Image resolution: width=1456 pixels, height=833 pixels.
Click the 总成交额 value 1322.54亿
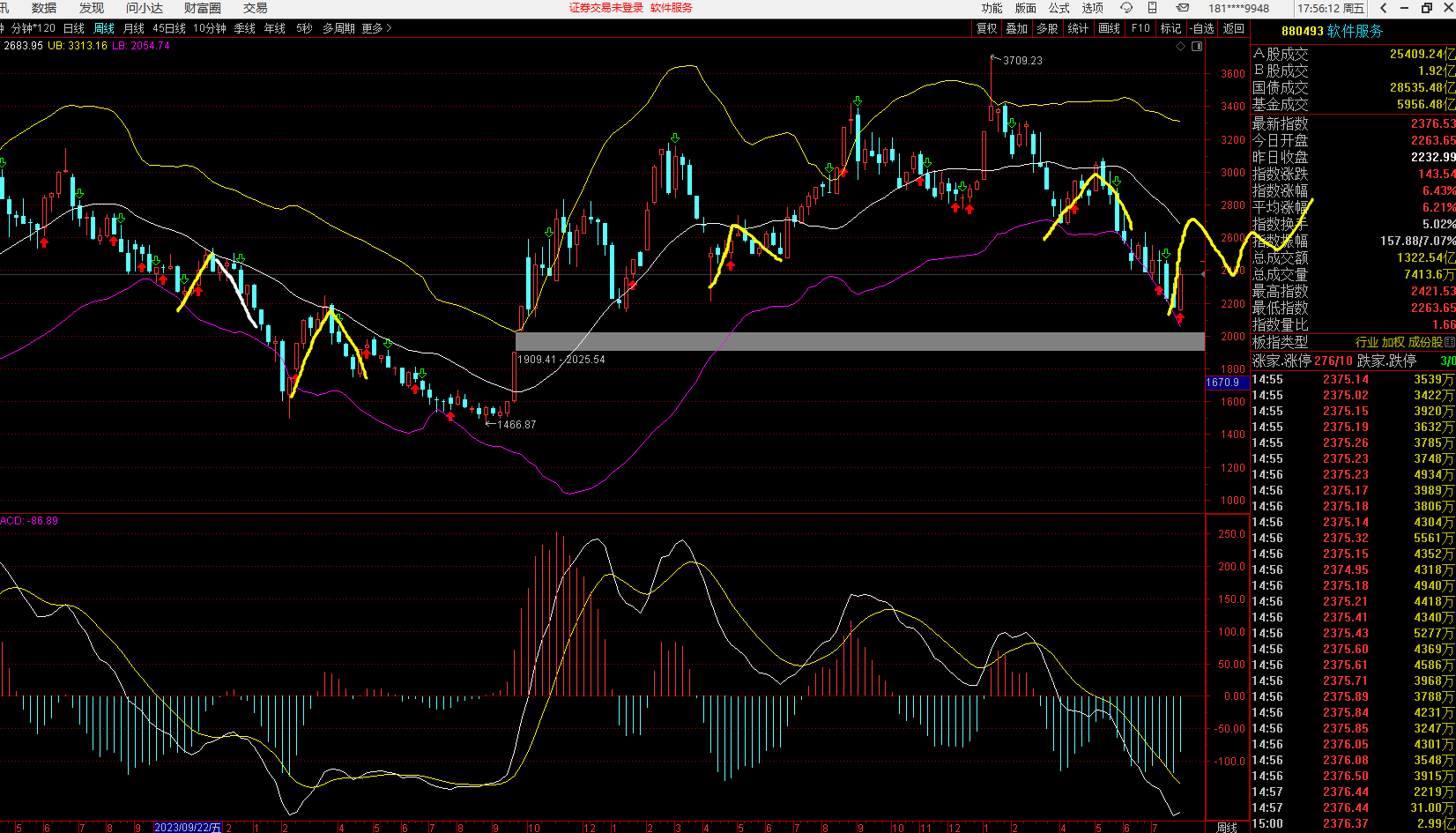(1426, 258)
